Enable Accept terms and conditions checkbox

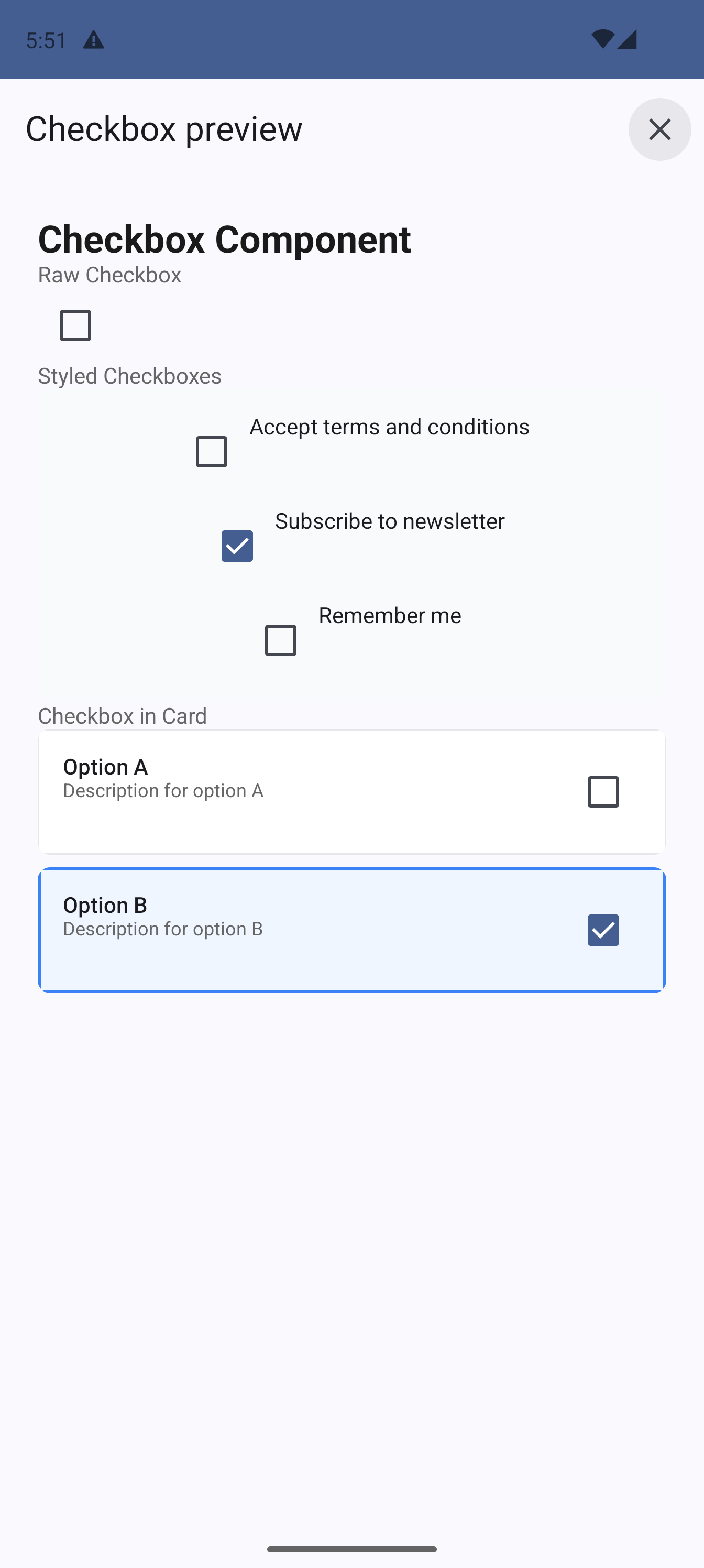pyautogui.click(x=211, y=452)
